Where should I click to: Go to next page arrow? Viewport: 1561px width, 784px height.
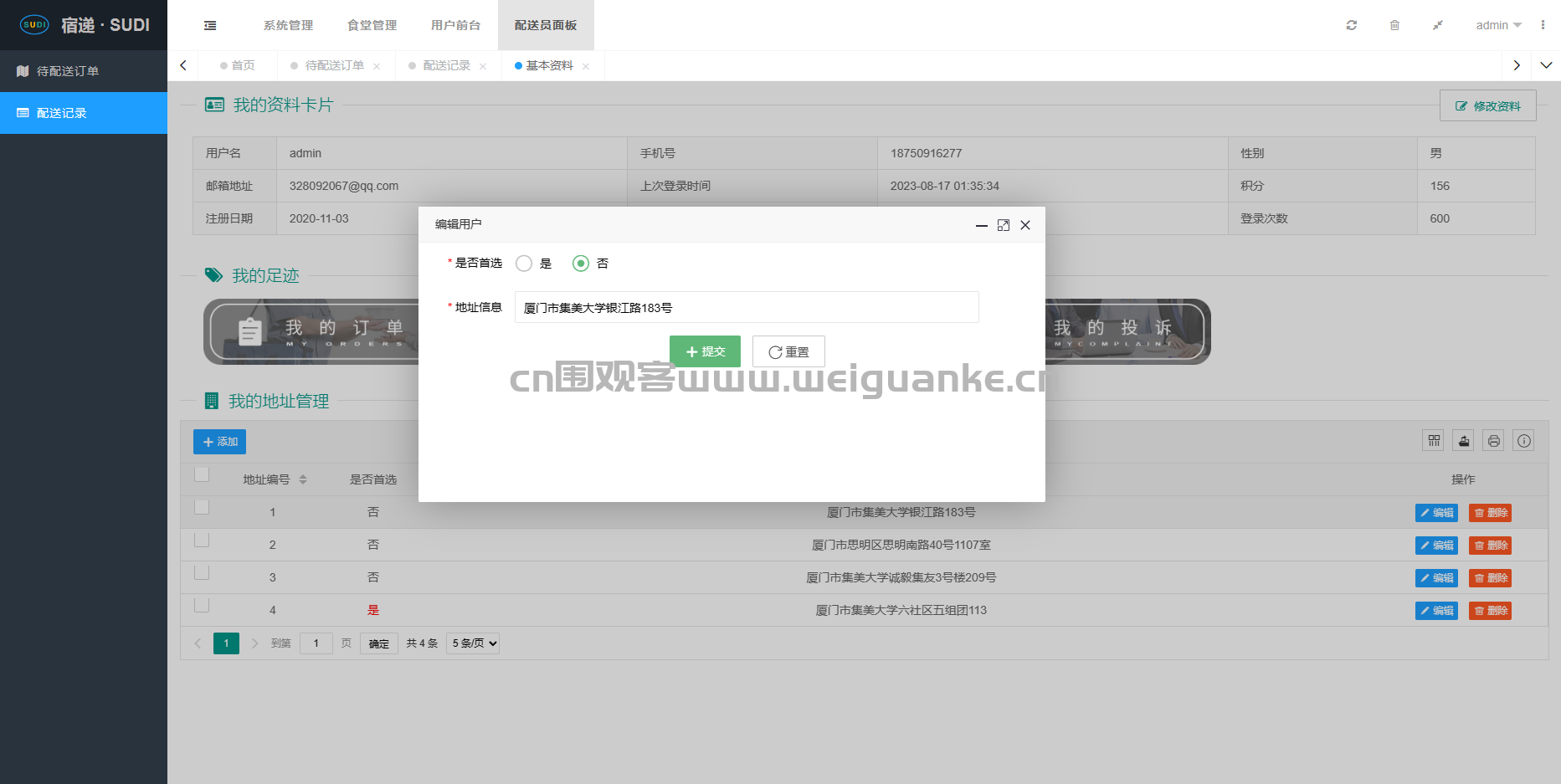[254, 643]
